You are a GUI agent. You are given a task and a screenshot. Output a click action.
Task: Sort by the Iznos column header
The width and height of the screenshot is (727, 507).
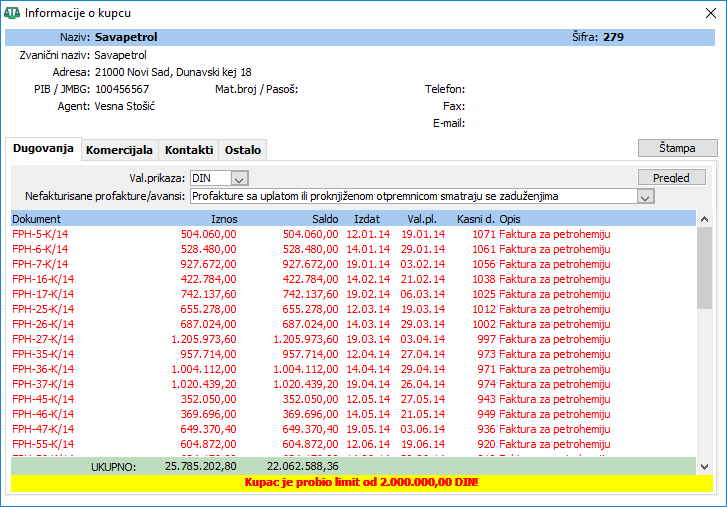point(224,219)
